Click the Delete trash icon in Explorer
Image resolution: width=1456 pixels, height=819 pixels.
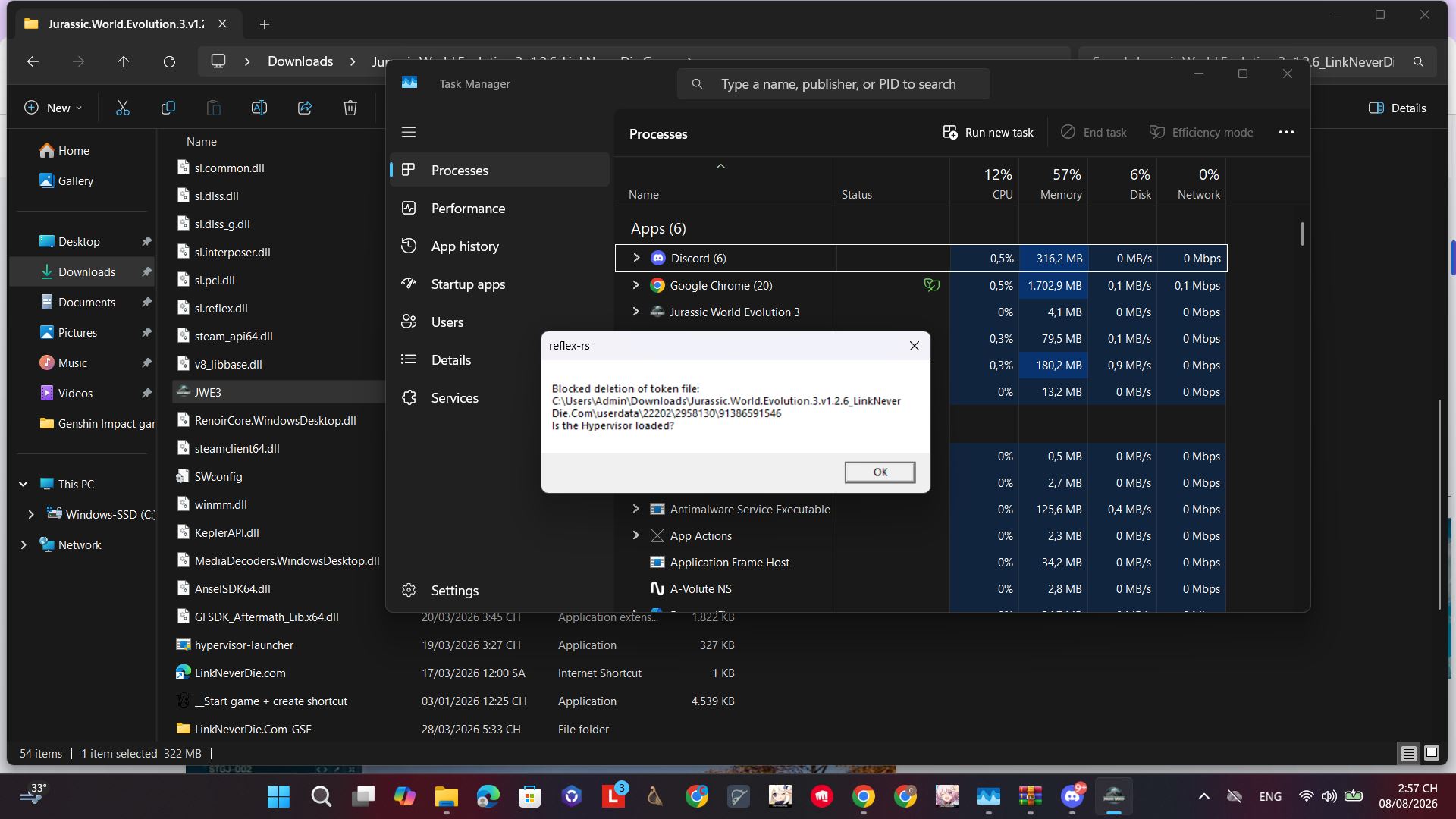tap(350, 108)
